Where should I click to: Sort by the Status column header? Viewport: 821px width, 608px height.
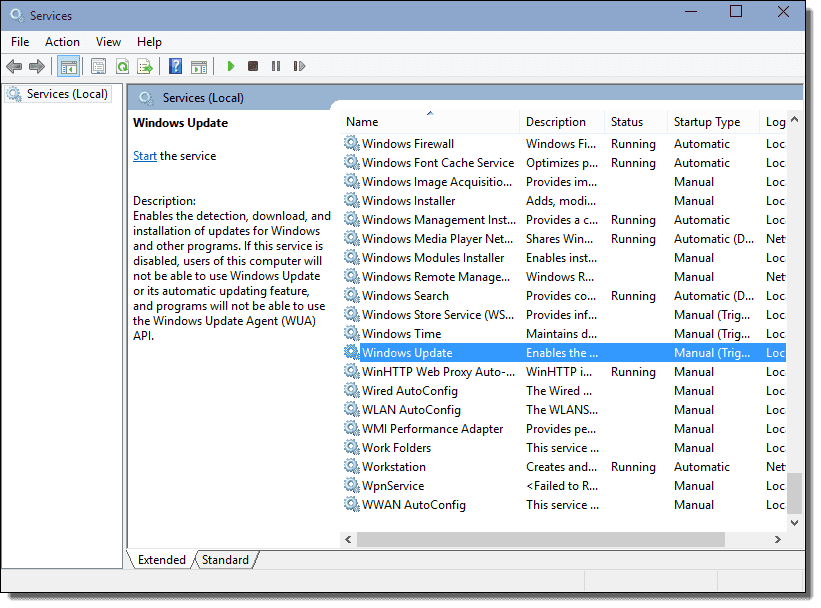click(627, 122)
